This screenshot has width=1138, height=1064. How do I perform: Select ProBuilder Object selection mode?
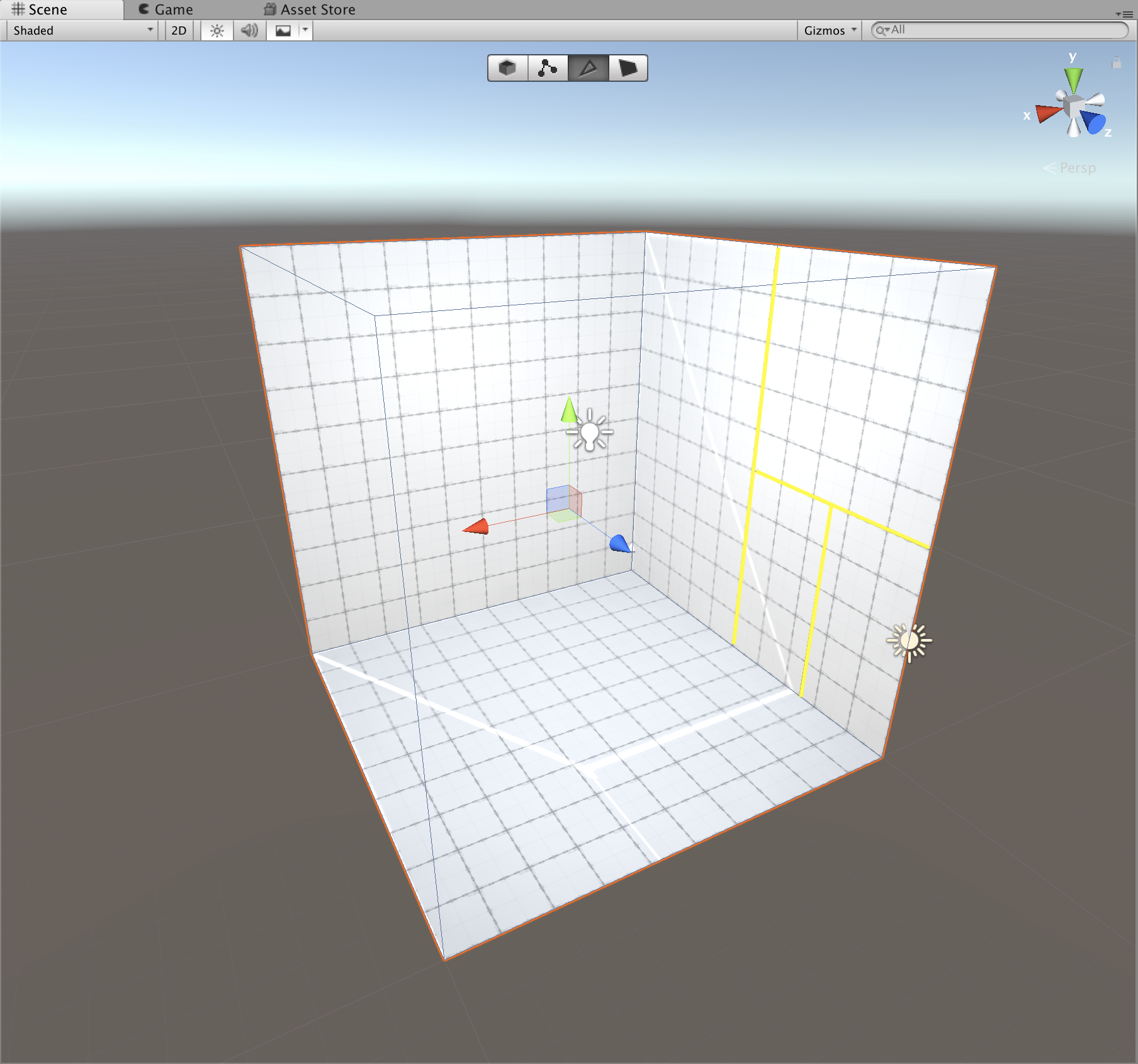507,68
